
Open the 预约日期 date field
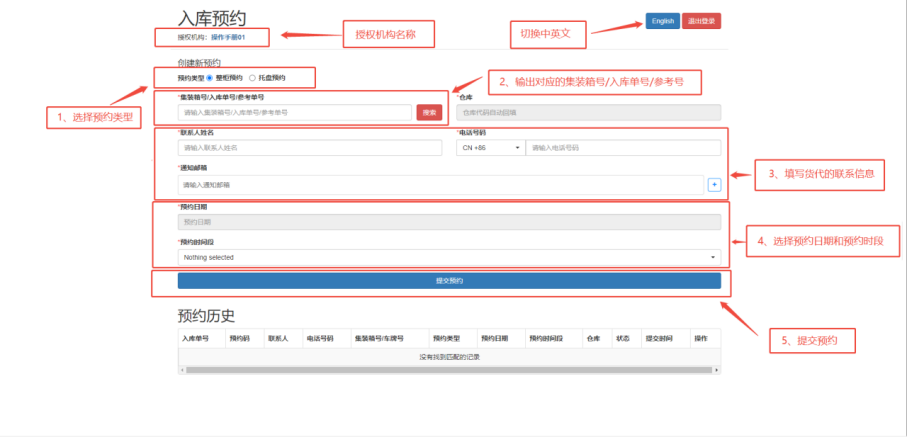coord(449,222)
